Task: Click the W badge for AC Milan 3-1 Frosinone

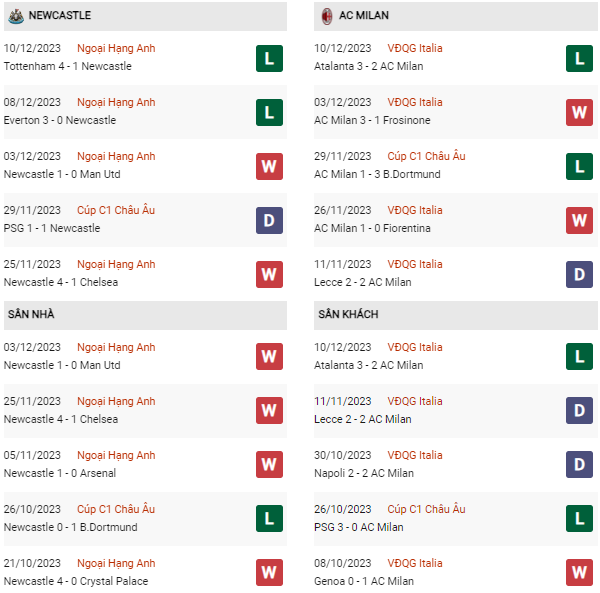Action: click(x=579, y=112)
